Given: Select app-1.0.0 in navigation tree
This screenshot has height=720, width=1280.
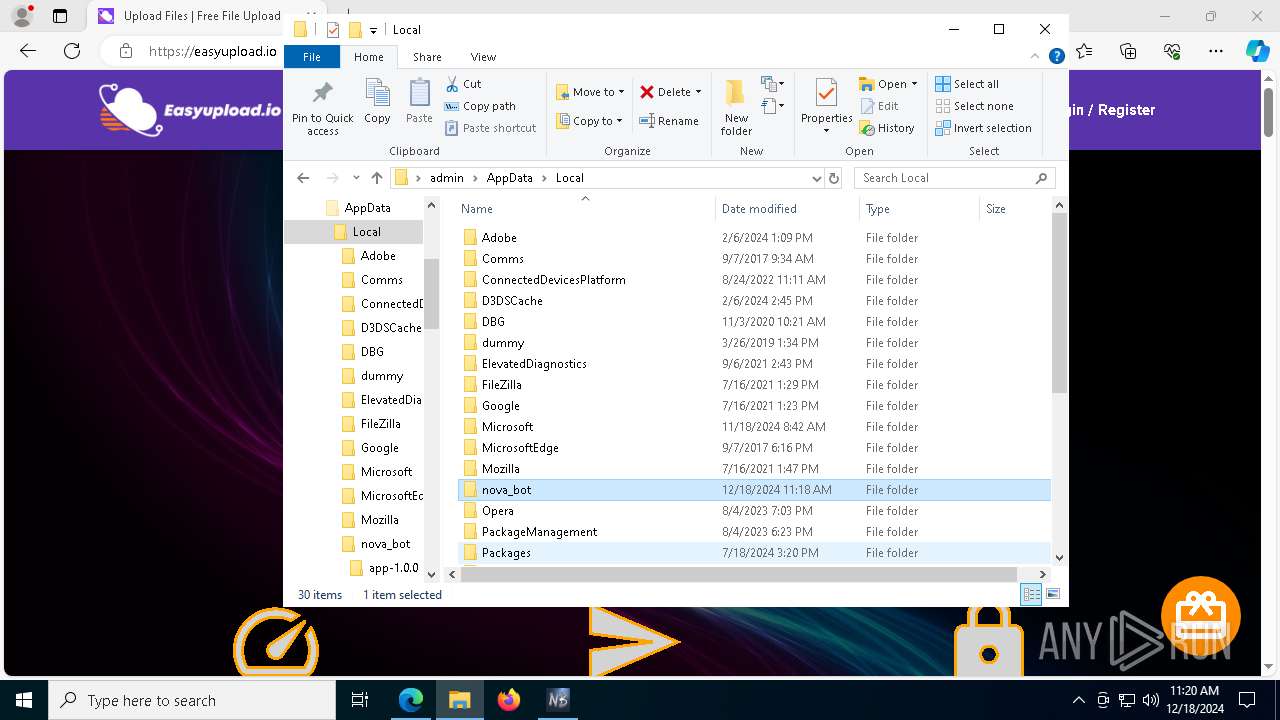Looking at the screenshot, I should pyautogui.click(x=393, y=568).
